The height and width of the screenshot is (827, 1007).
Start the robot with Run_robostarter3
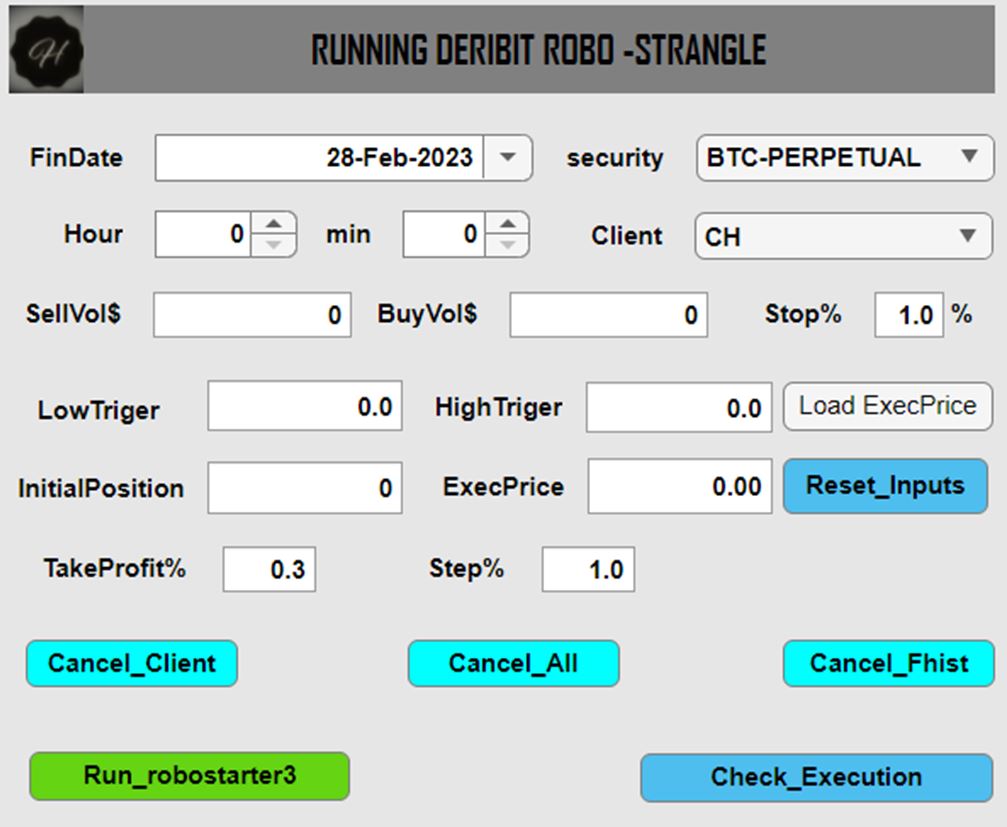click(190, 776)
